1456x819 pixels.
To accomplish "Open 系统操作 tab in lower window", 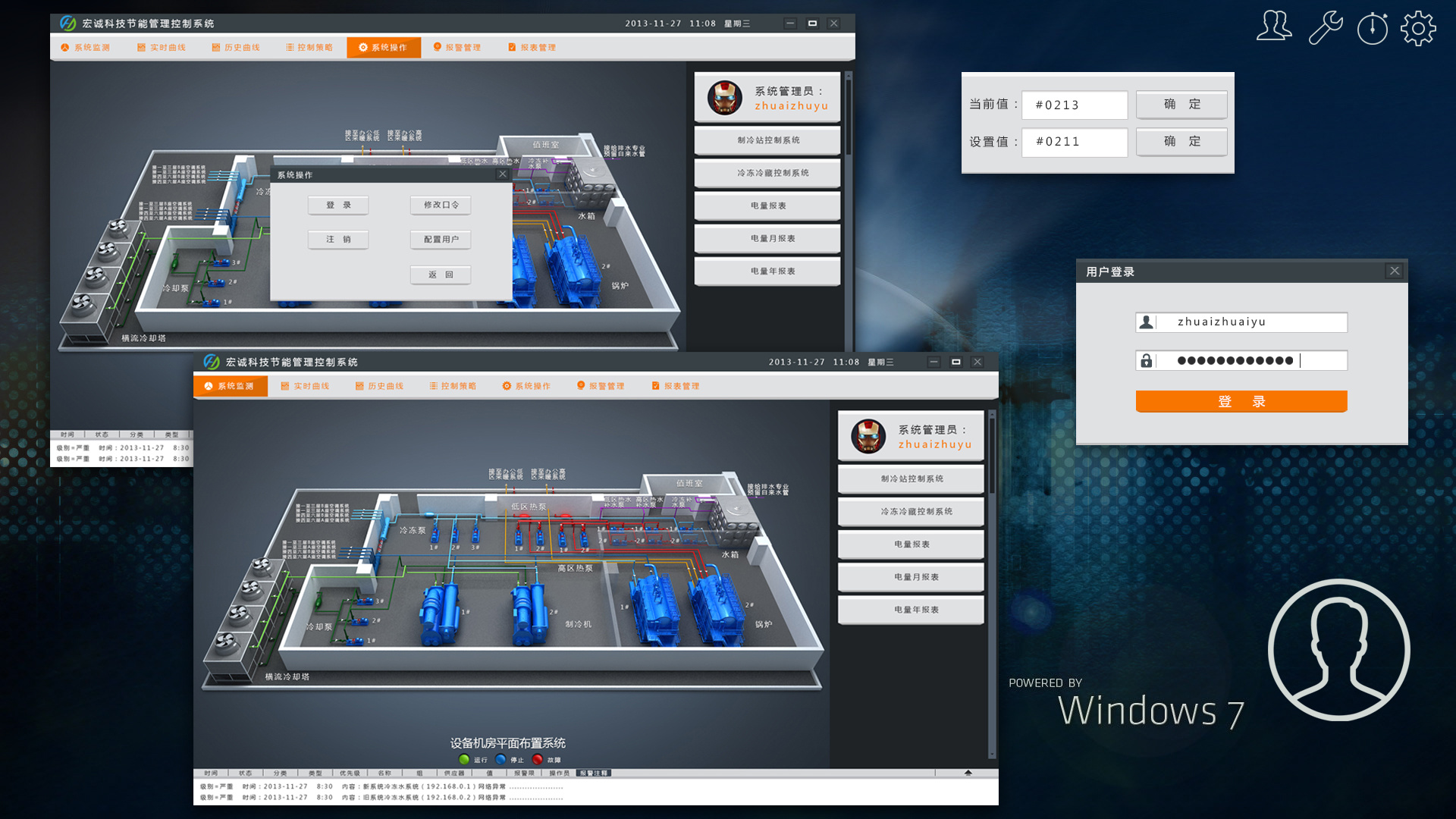I will (x=526, y=386).
